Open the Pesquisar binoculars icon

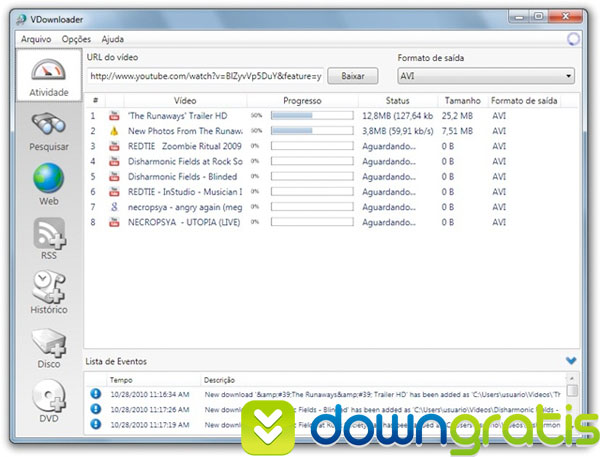49,124
